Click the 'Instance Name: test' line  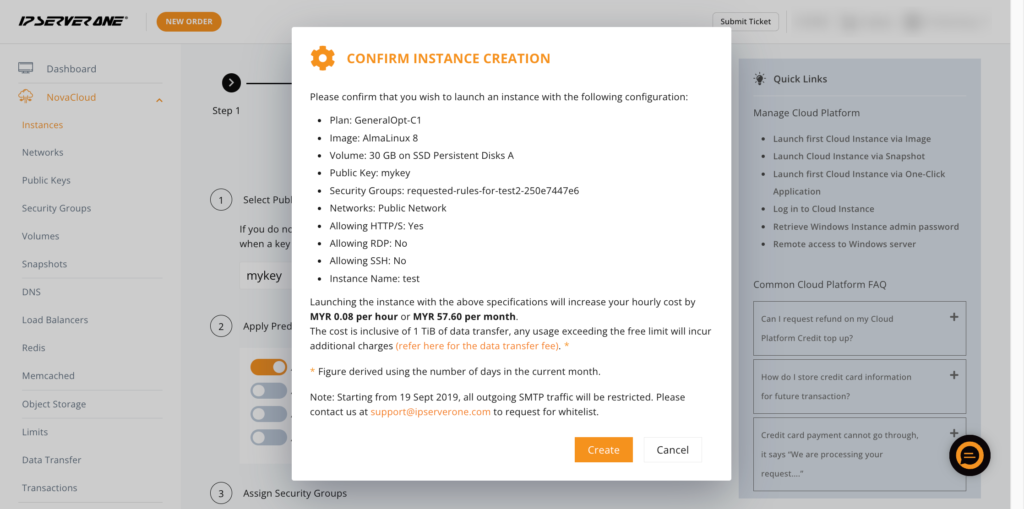374,278
